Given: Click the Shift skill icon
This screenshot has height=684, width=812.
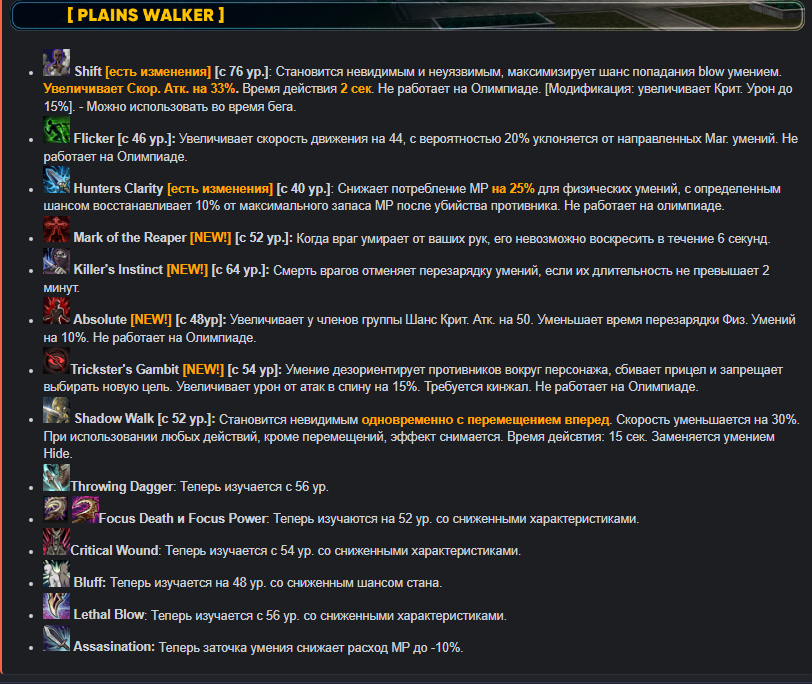Looking at the screenshot, I should (56, 63).
